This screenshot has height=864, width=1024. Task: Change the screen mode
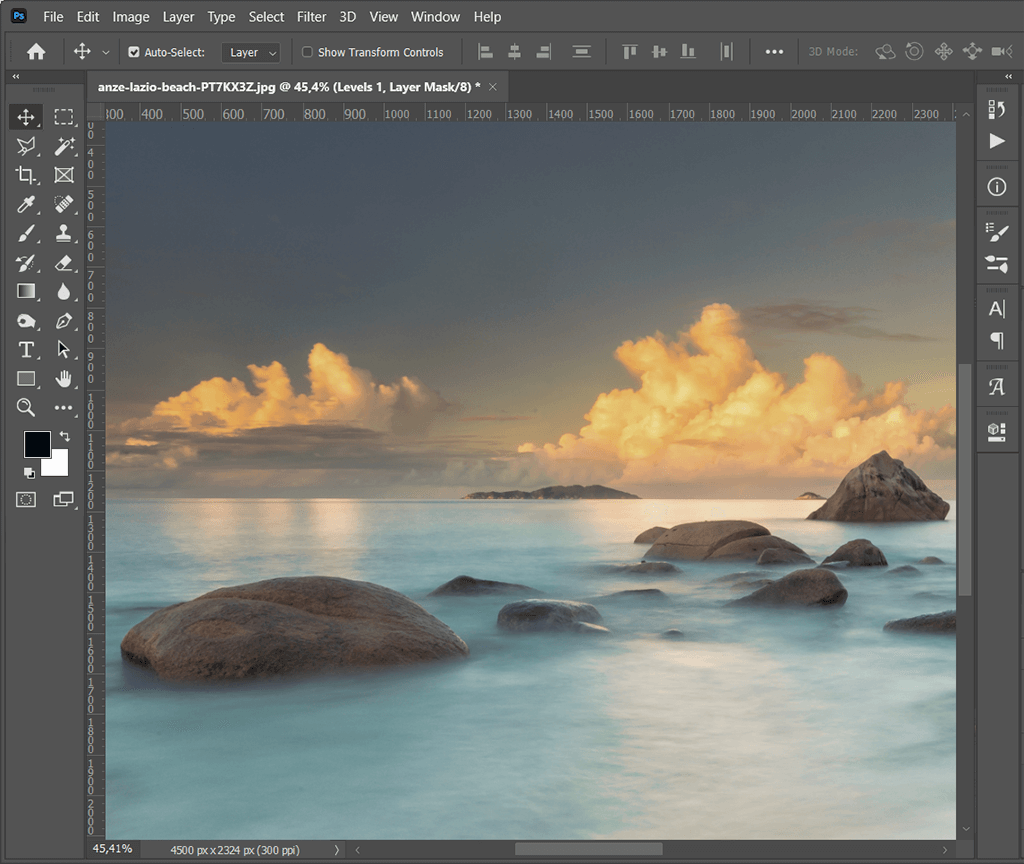[x=63, y=500]
